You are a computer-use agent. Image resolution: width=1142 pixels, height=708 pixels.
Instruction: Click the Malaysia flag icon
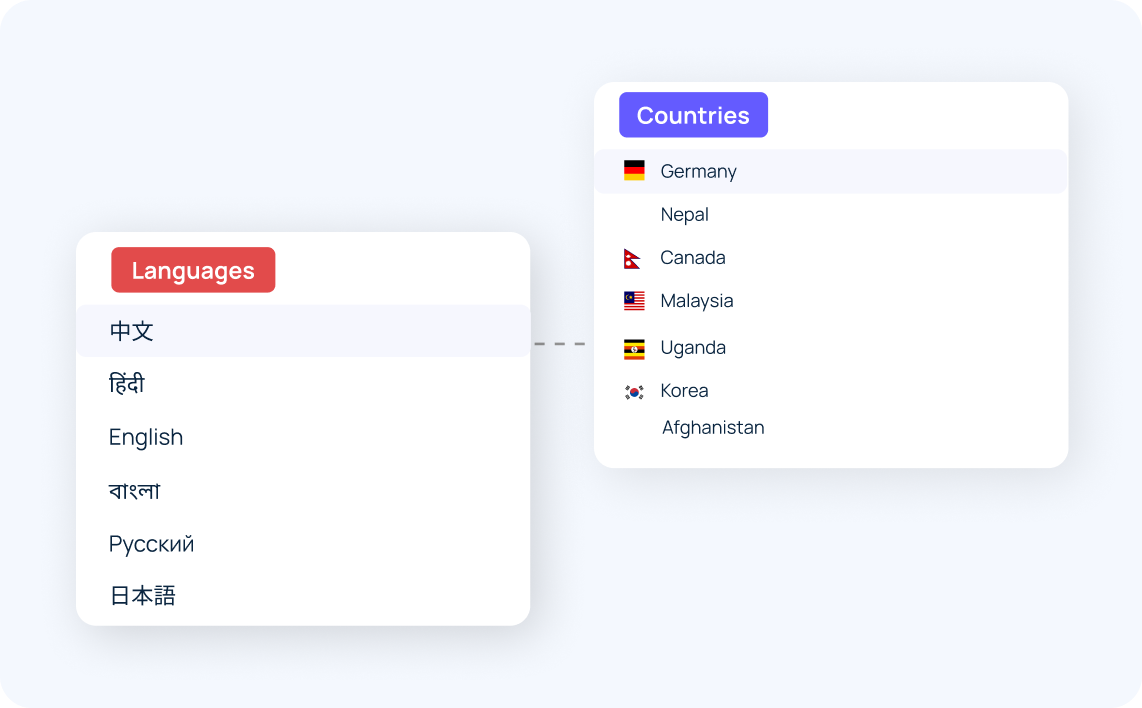pyautogui.click(x=634, y=301)
